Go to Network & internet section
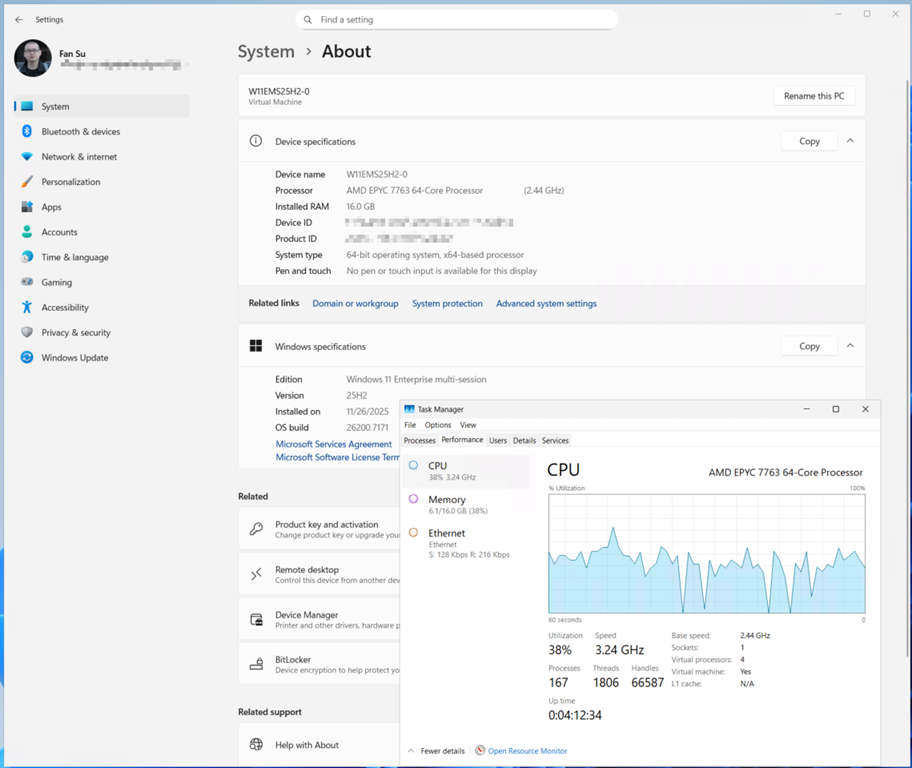This screenshot has width=912, height=768. (x=79, y=157)
